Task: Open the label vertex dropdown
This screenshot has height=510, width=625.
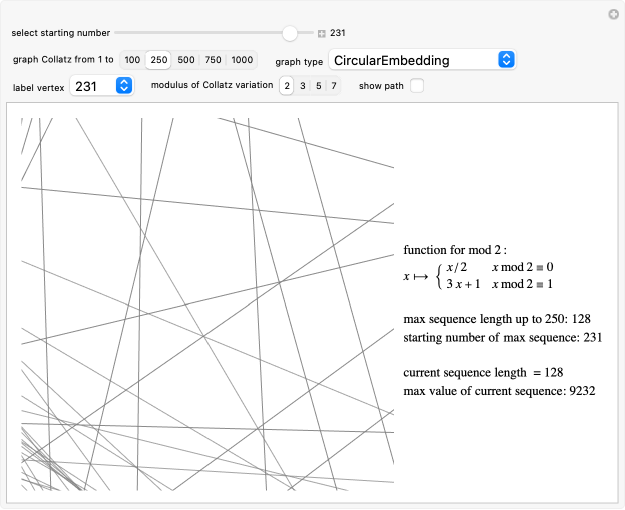Action: (101, 86)
